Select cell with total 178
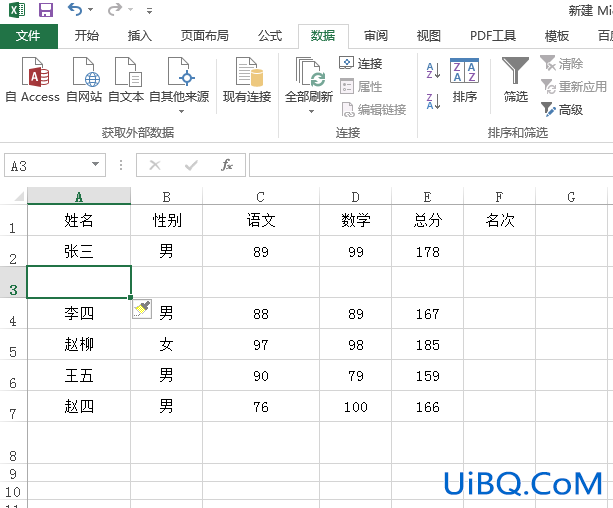 [x=427, y=251]
